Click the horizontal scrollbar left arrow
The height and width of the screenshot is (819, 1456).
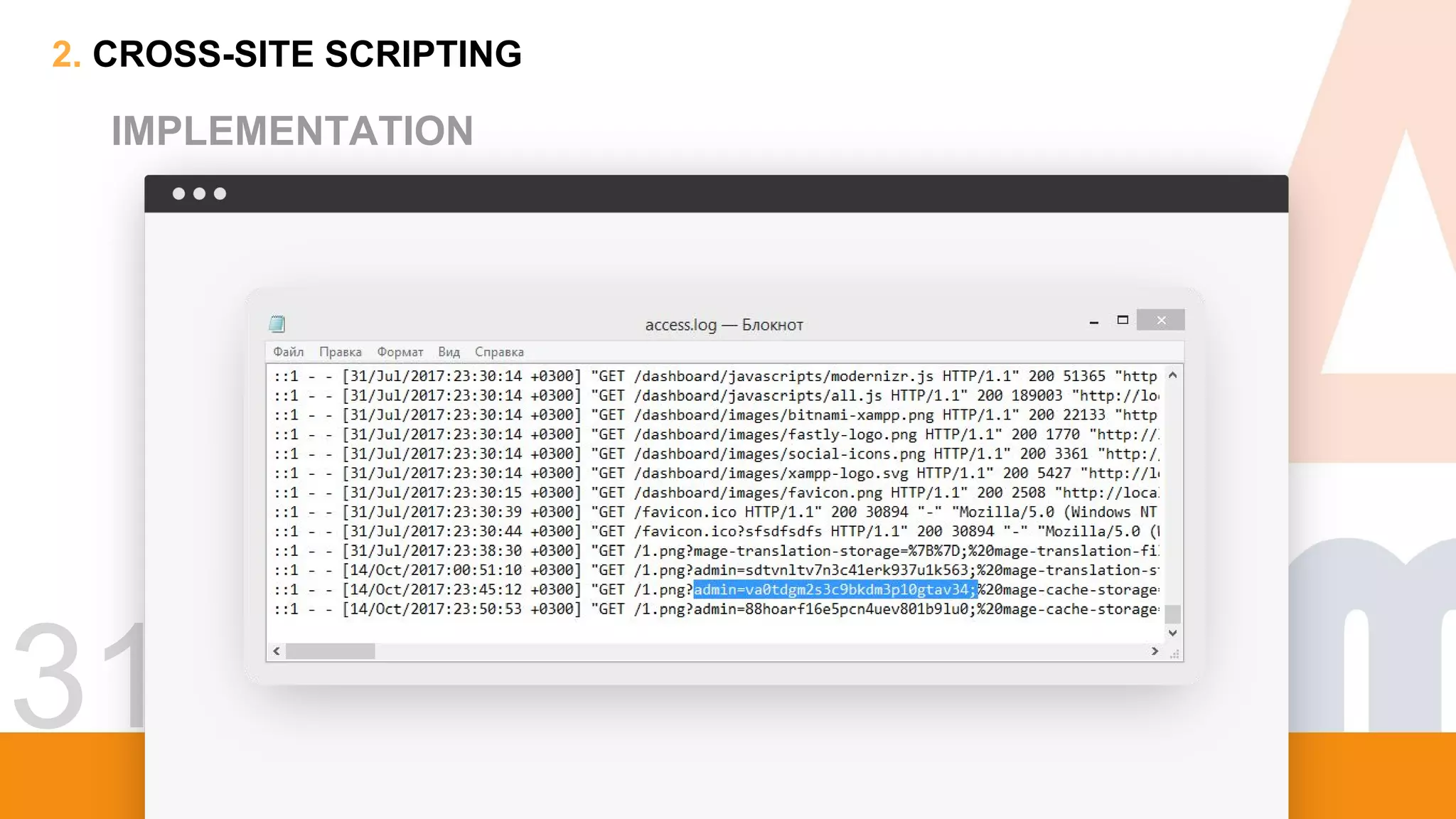click(277, 651)
